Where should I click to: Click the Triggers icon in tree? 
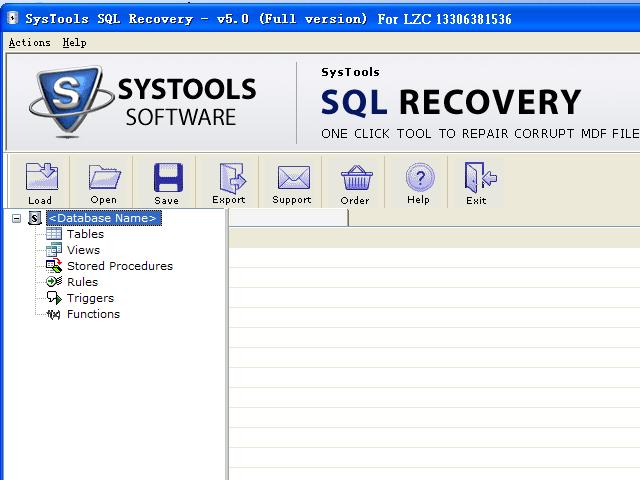[54, 298]
